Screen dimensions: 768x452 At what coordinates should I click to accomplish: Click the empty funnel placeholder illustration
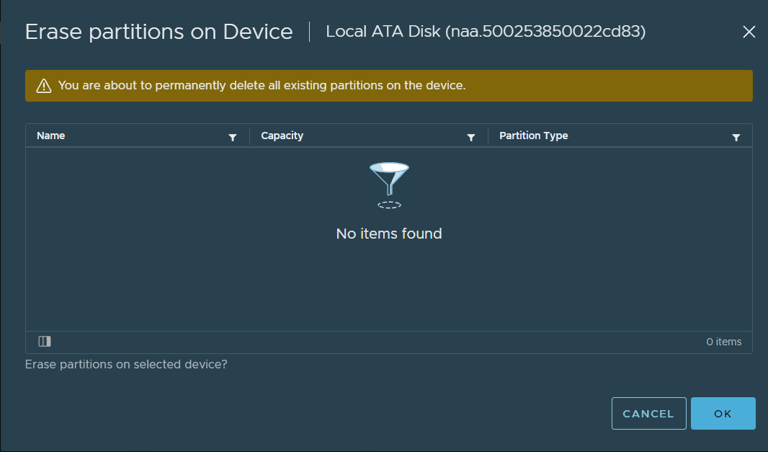[x=389, y=185]
